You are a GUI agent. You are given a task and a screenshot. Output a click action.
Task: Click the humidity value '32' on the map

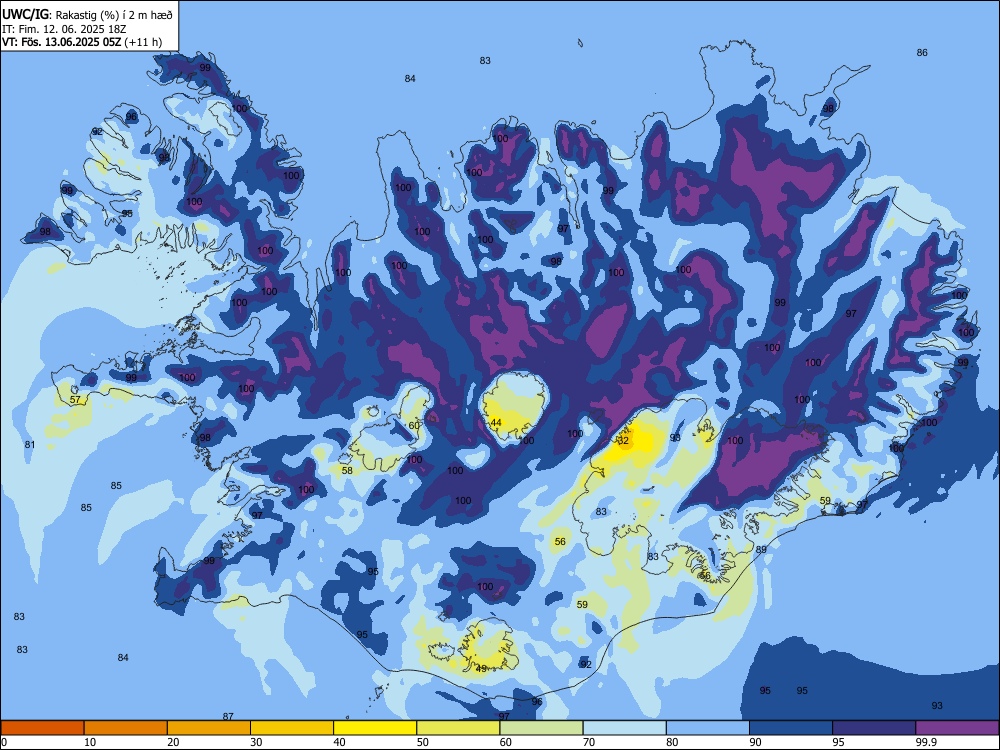coord(624,441)
